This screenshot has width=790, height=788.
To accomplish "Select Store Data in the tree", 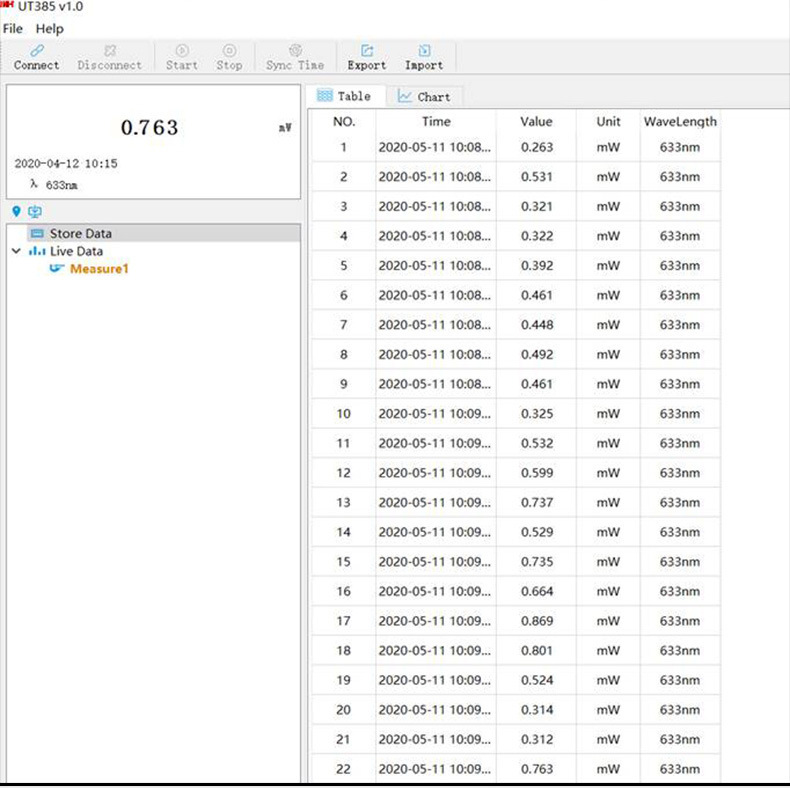I will point(80,233).
